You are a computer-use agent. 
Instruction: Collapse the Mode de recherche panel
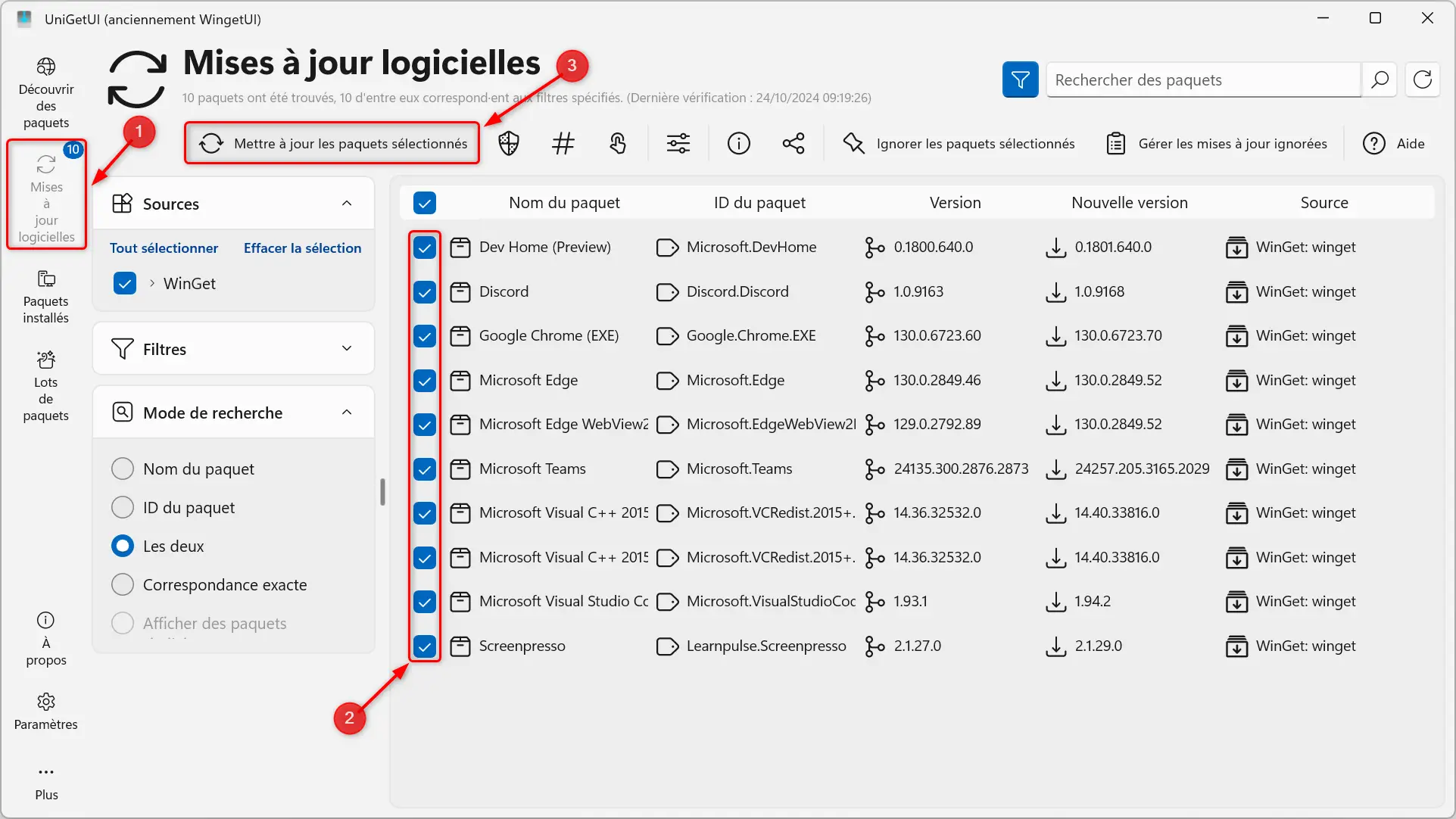[x=347, y=413]
